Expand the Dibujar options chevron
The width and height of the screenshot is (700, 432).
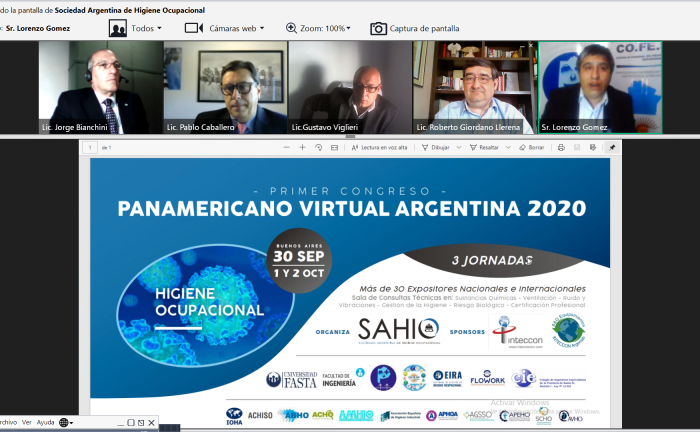click(458, 148)
